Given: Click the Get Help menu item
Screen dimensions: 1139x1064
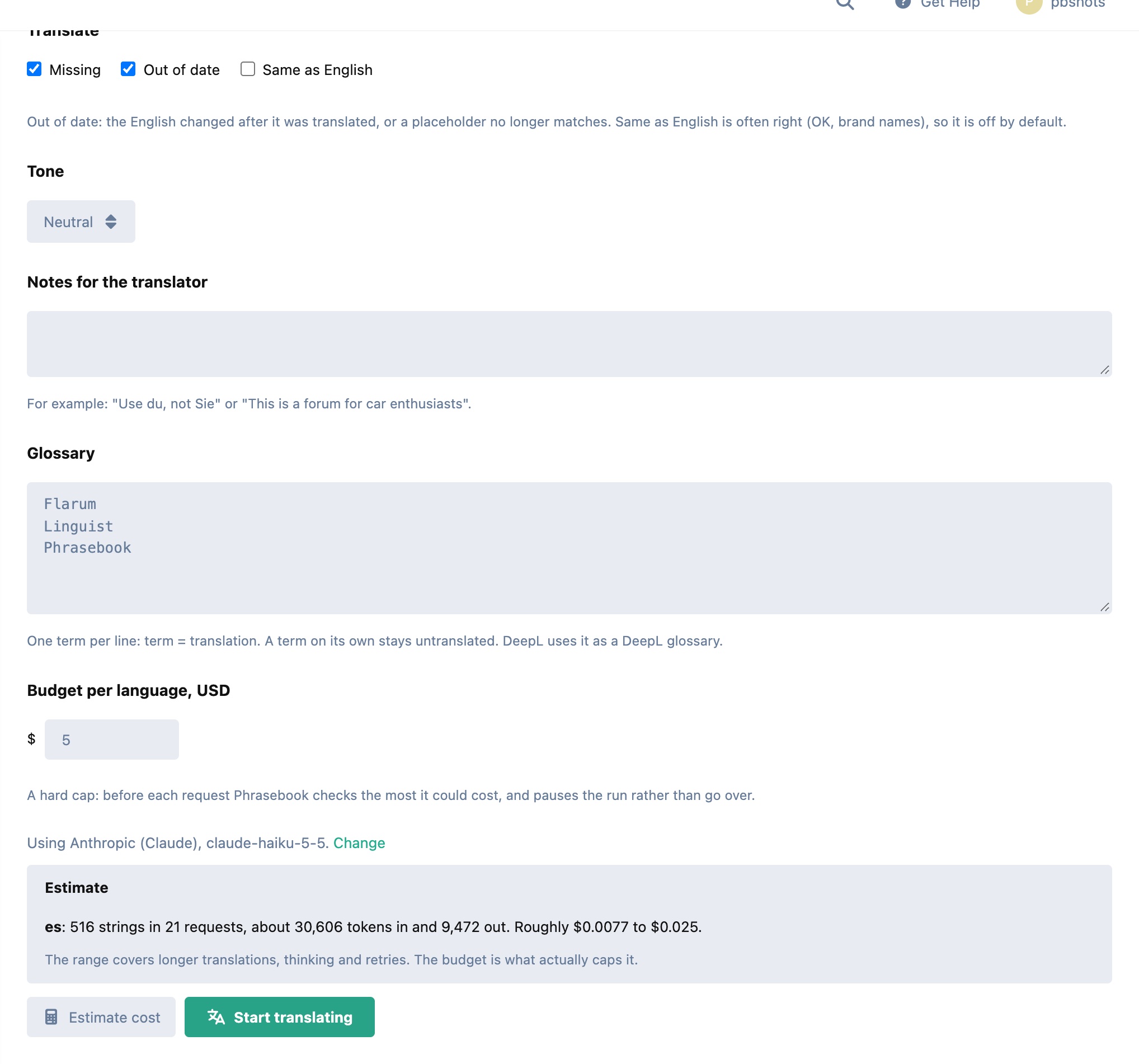Looking at the screenshot, I should pos(938,4).
